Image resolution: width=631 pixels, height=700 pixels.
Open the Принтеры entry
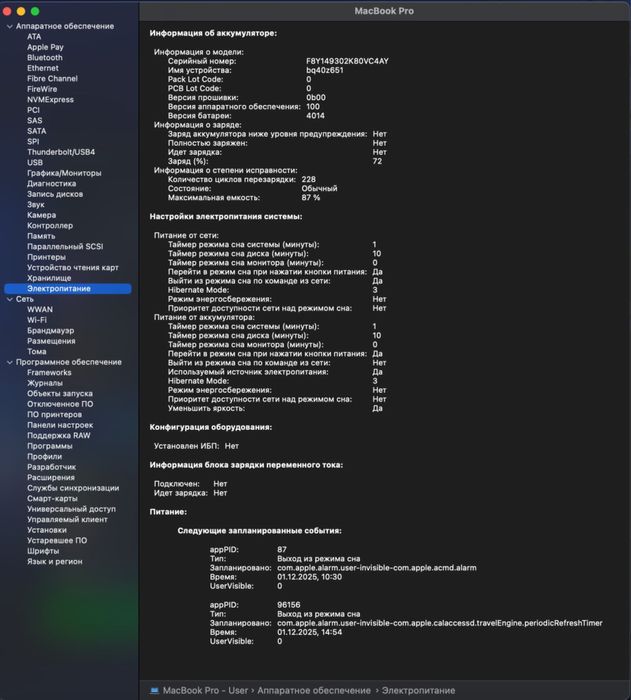click(46, 257)
